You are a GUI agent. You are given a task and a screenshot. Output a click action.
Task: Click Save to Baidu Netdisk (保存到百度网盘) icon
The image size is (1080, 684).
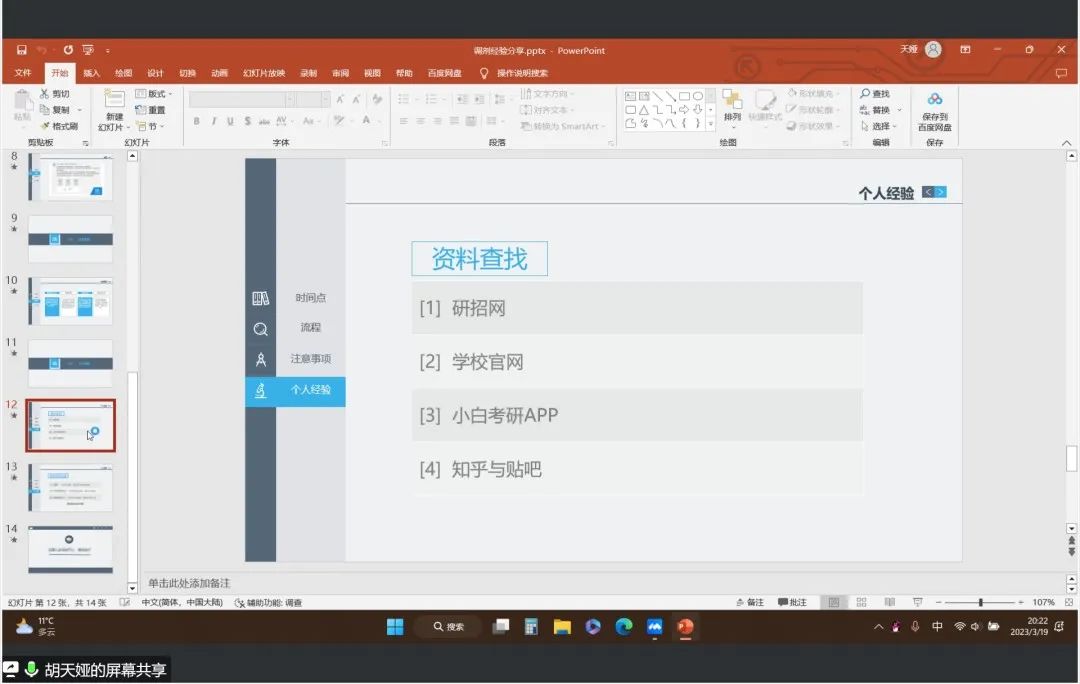coord(934,100)
